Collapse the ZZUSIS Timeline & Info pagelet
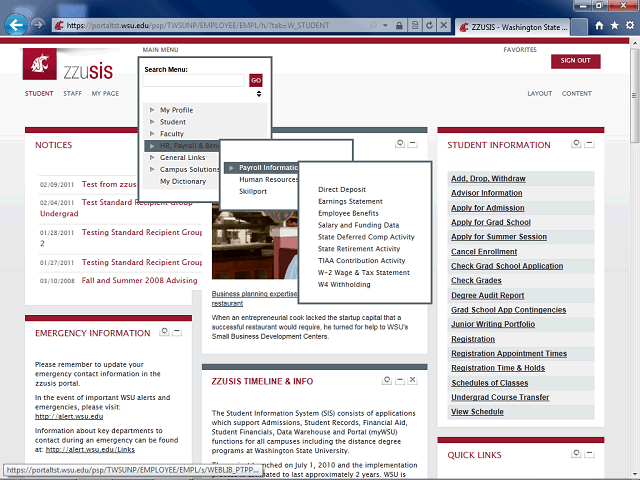Viewport: 640px width, 480px height. [399, 381]
